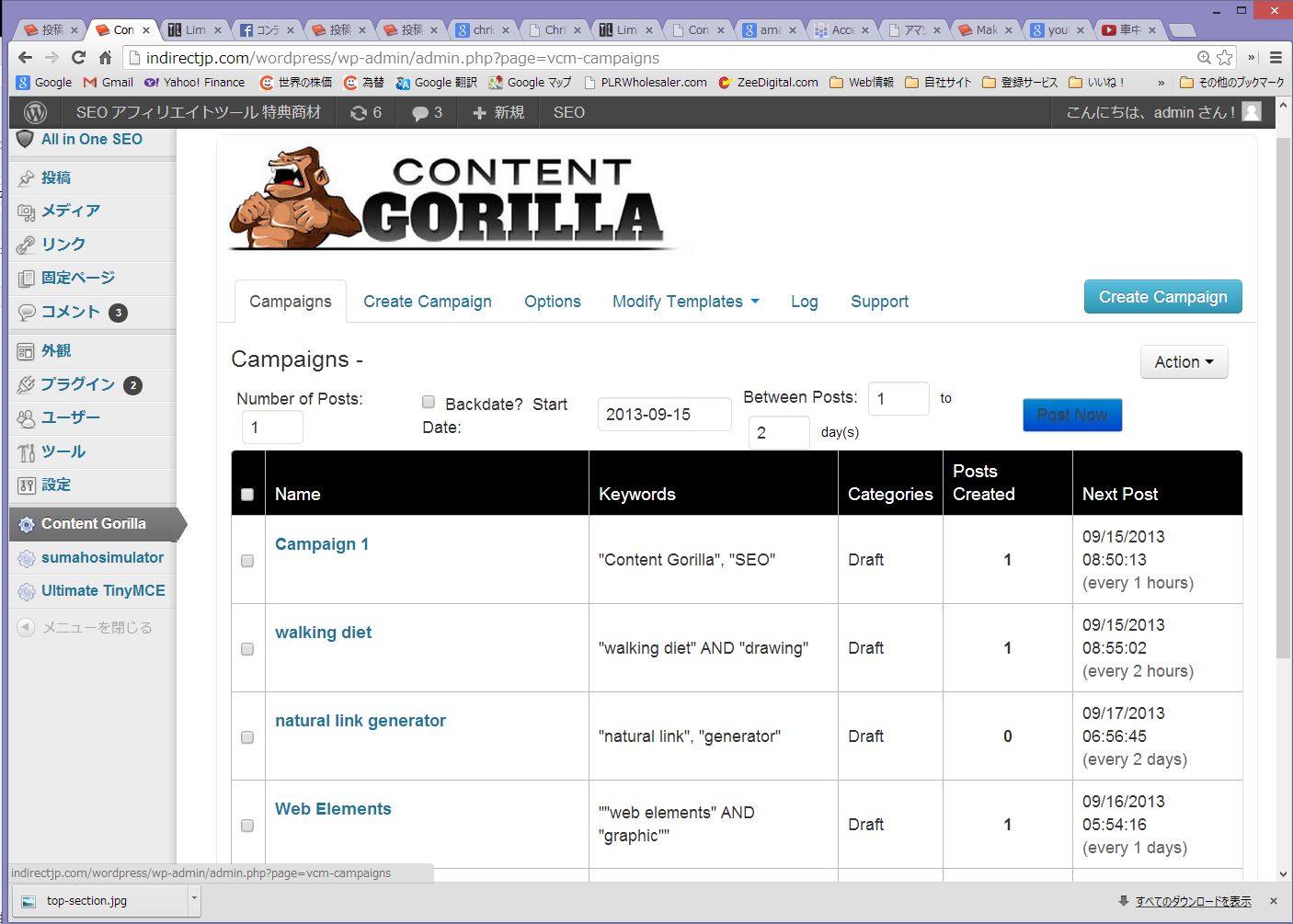Viewport: 1293px width, 924px height.
Task: Select all campaigns with header checkbox
Action: click(247, 495)
